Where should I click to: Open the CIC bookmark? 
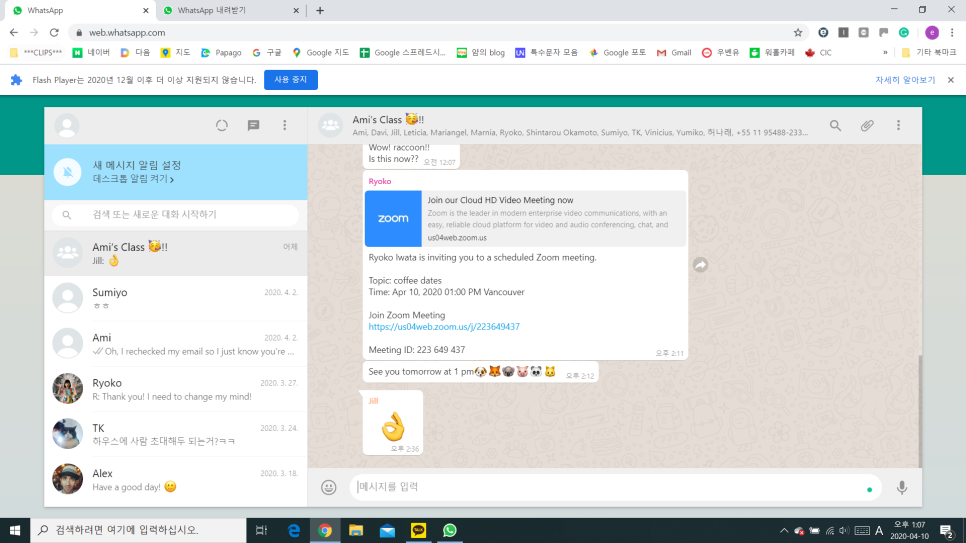(x=818, y=53)
